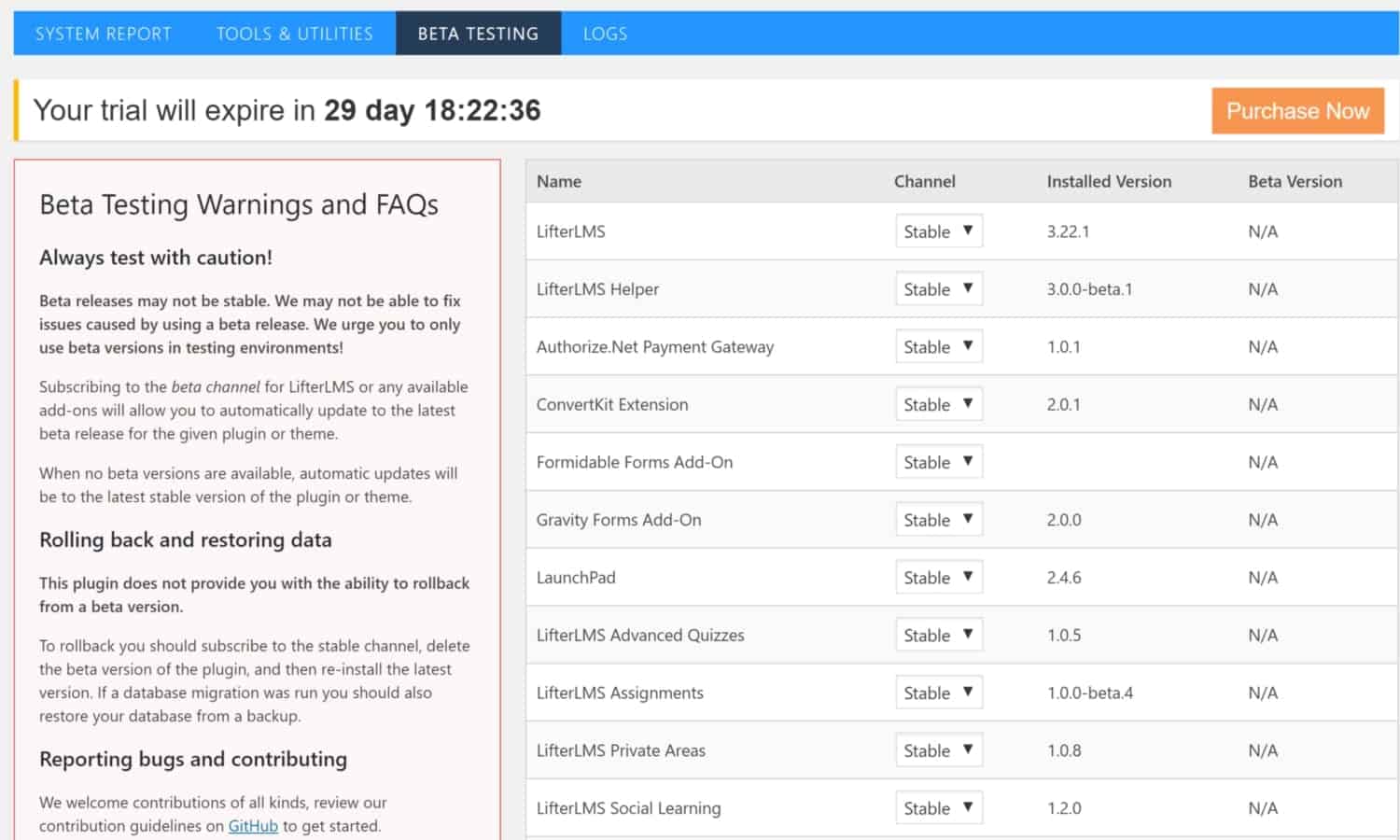Click the Purchase Now button
Viewport: 1400px width, 840px height.
(x=1297, y=111)
